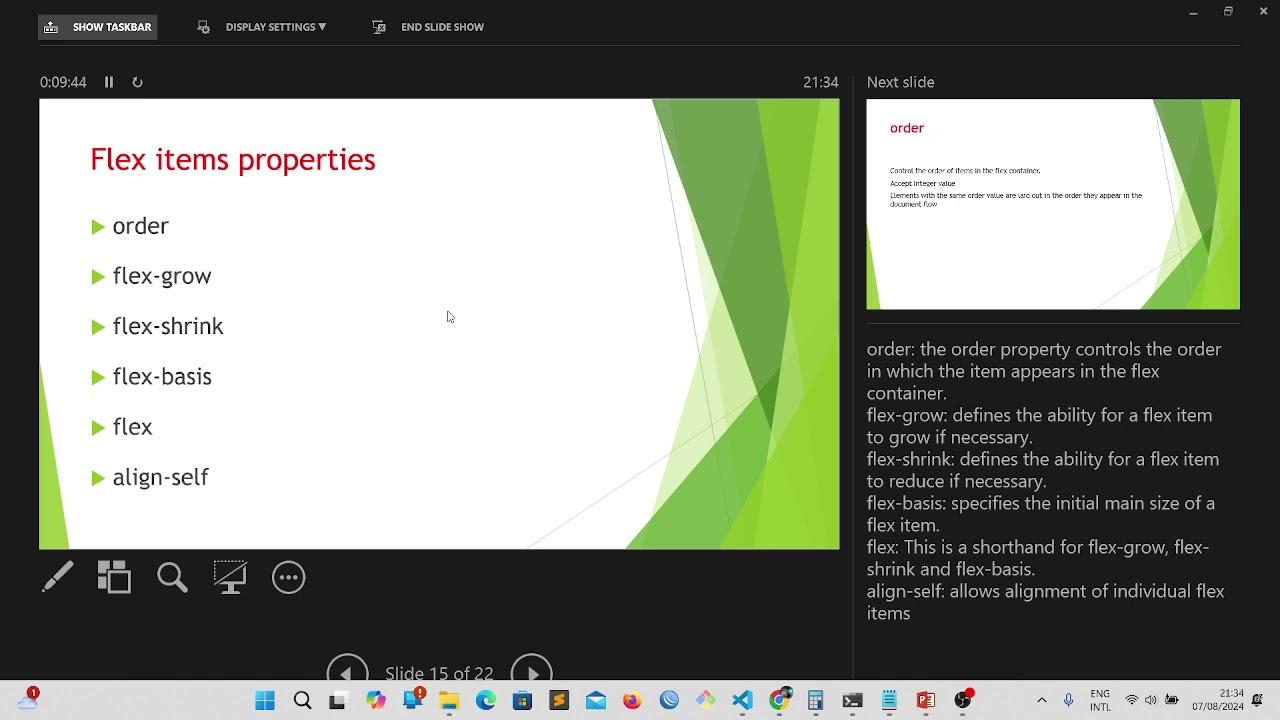Open more slide show options menu
1280x720 pixels.
[288, 577]
